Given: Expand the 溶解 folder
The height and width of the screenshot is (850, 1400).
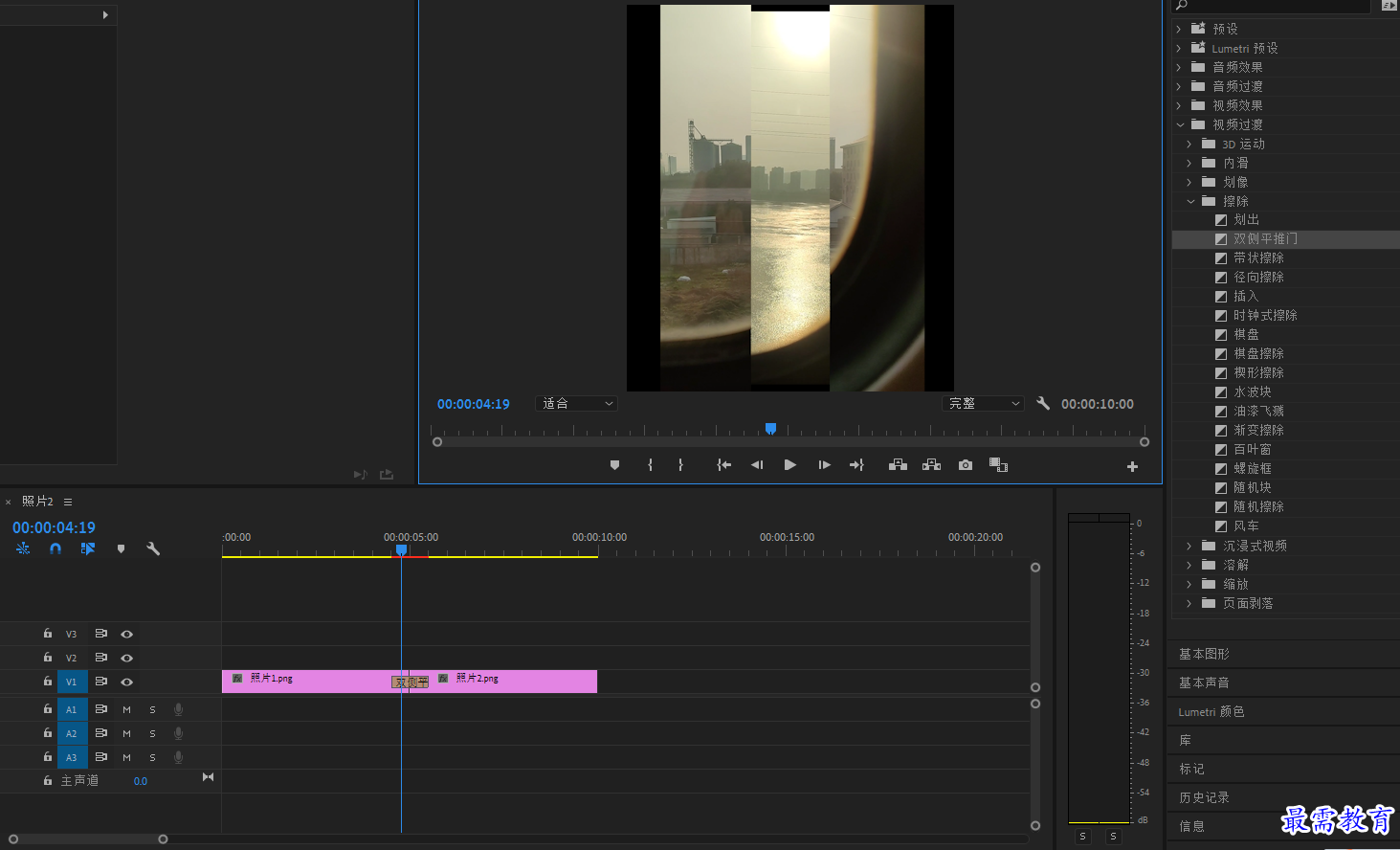Looking at the screenshot, I should (1189, 565).
